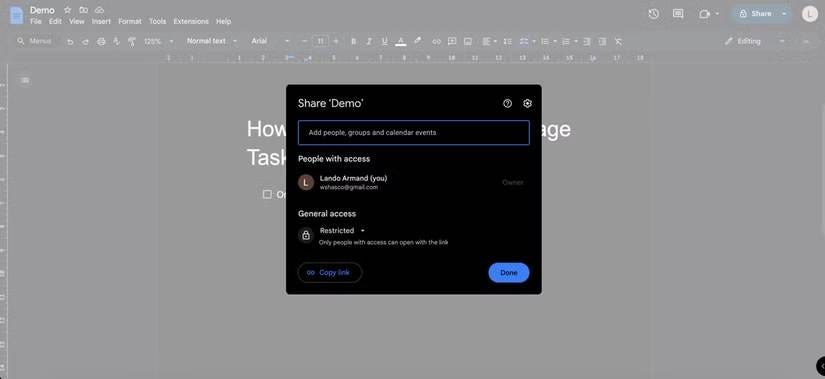Open the Normal text style dropdown
This screenshot has width=825, height=379.
click(x=212, y=41)
